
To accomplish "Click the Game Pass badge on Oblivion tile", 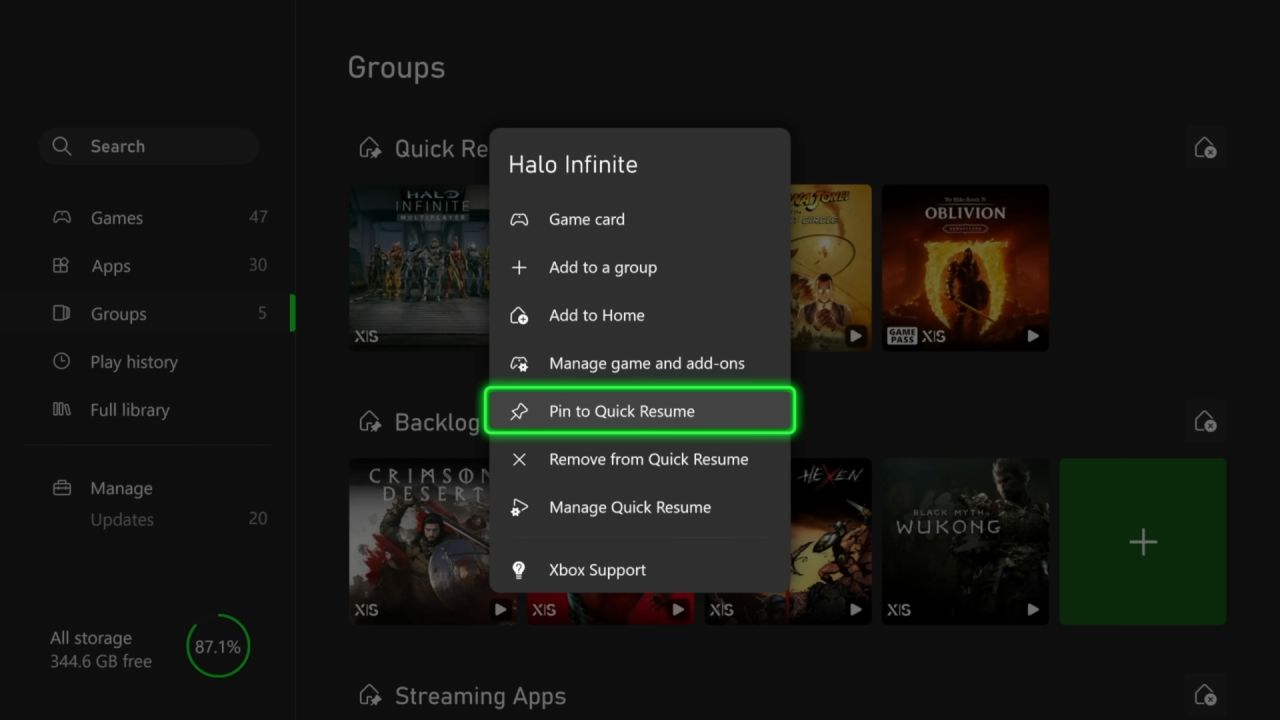I will [901, 336].
